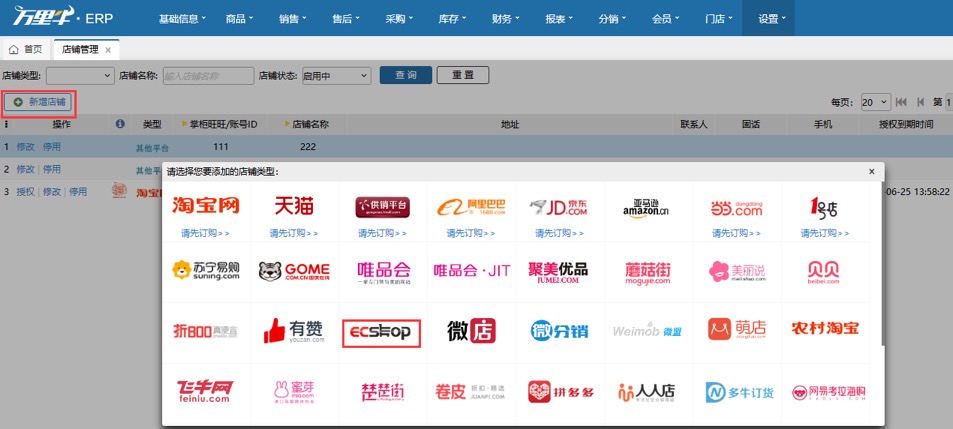
Task: Expand the 售后 menu
Action: click(x=346, y=18)
